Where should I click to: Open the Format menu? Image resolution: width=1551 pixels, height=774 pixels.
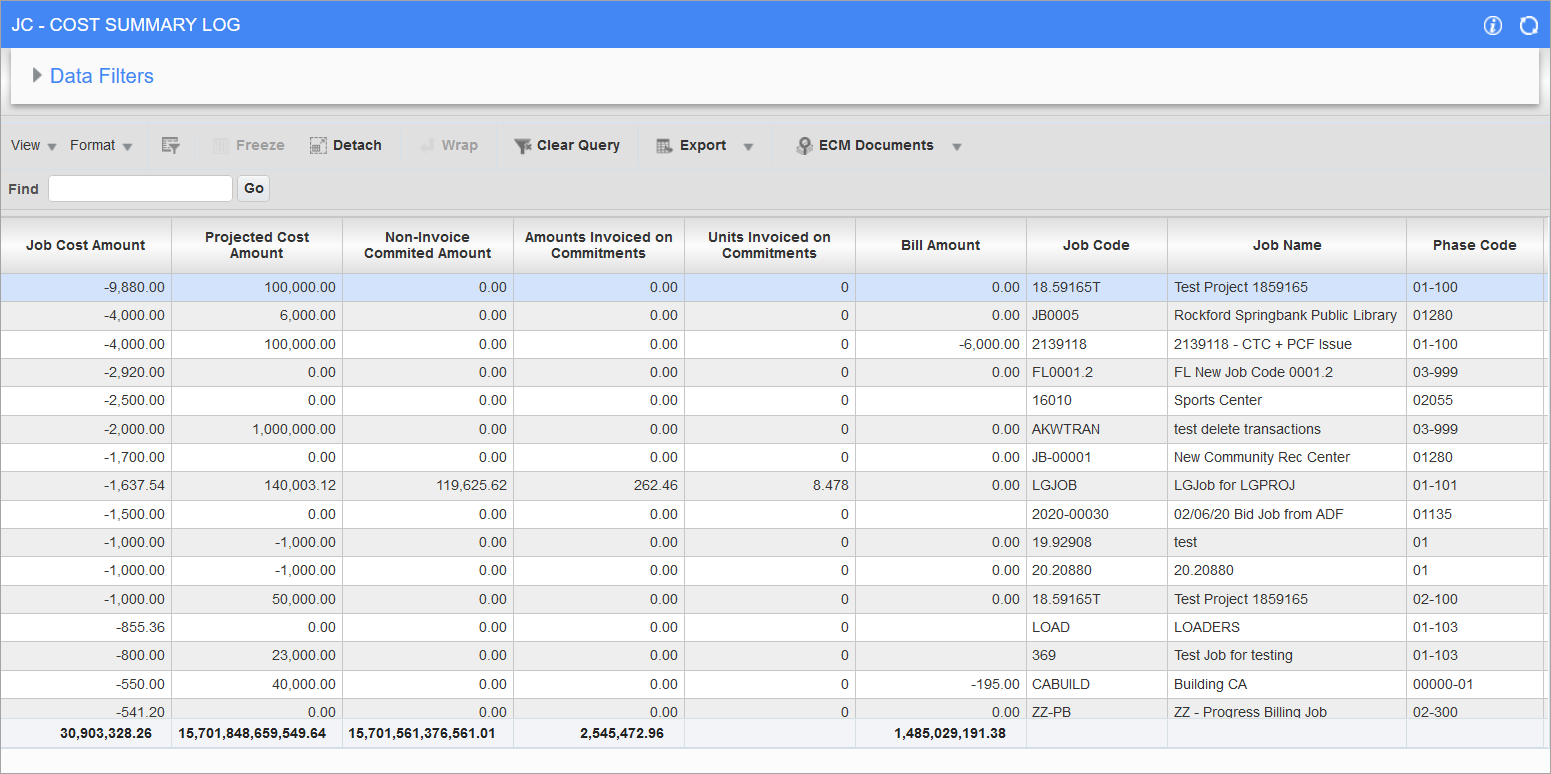(95, 145)
